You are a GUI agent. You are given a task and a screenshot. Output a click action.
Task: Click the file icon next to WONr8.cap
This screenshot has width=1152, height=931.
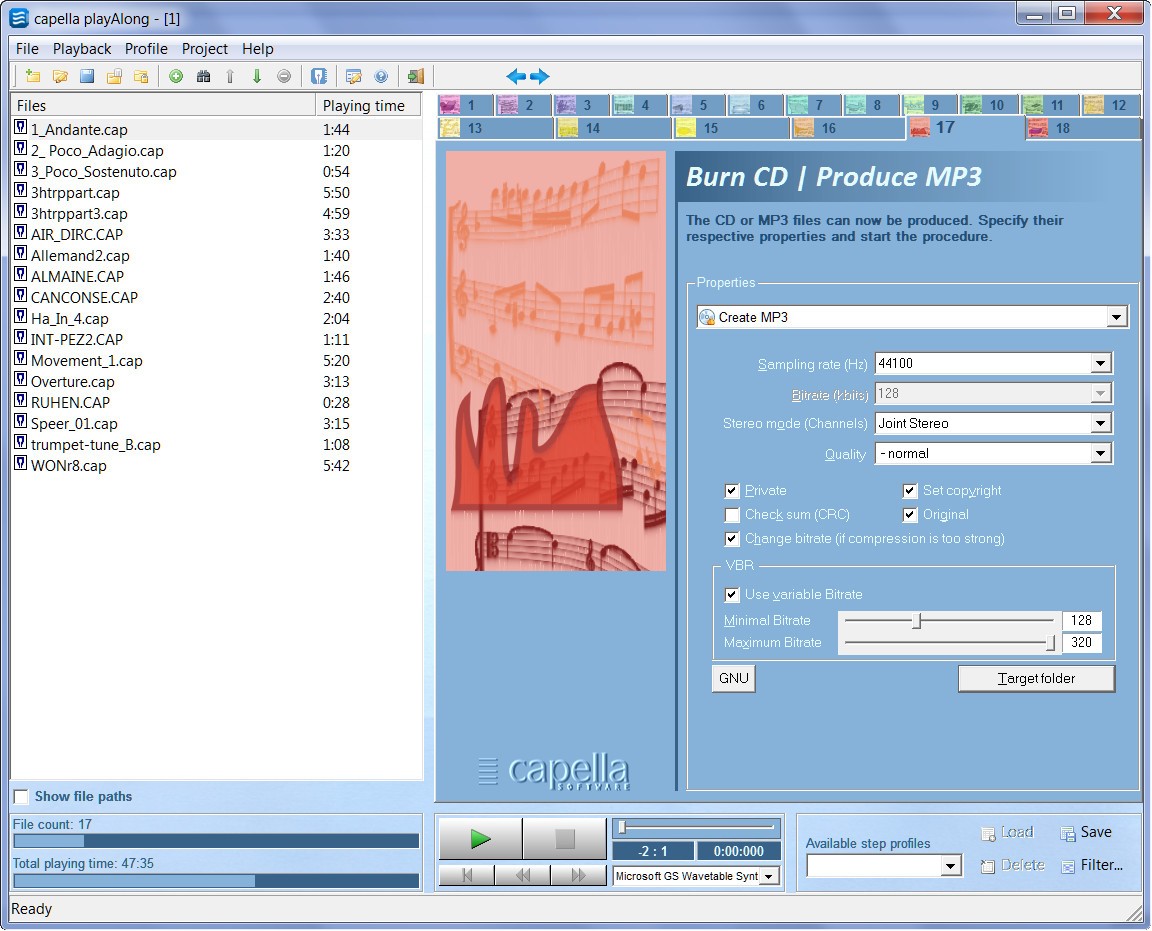pyautogui.click(x=21, y=464)
